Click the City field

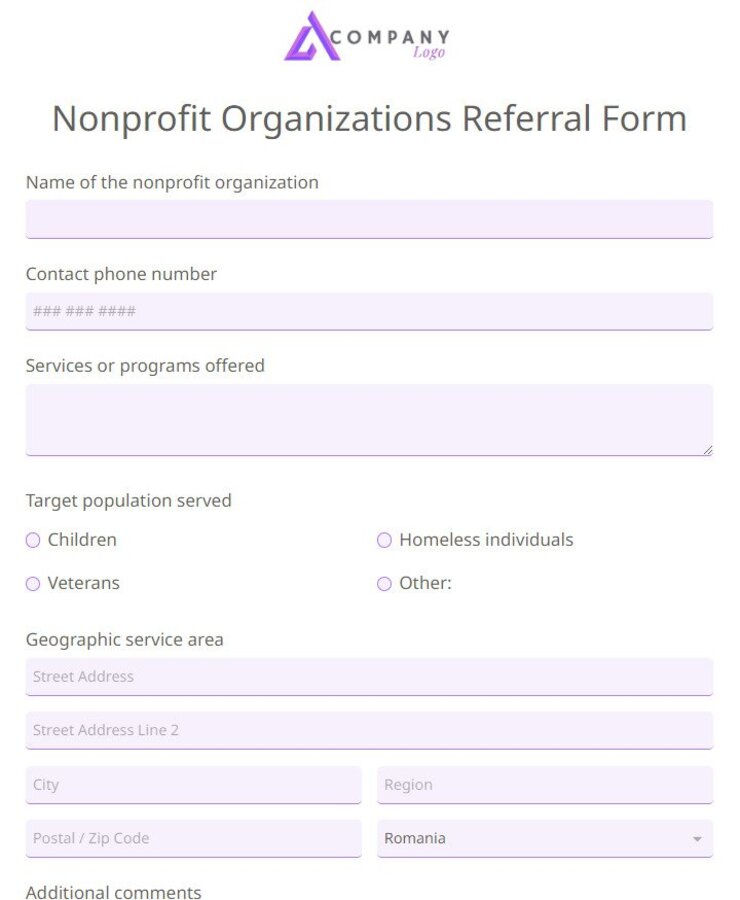click(x=193, y=785)
